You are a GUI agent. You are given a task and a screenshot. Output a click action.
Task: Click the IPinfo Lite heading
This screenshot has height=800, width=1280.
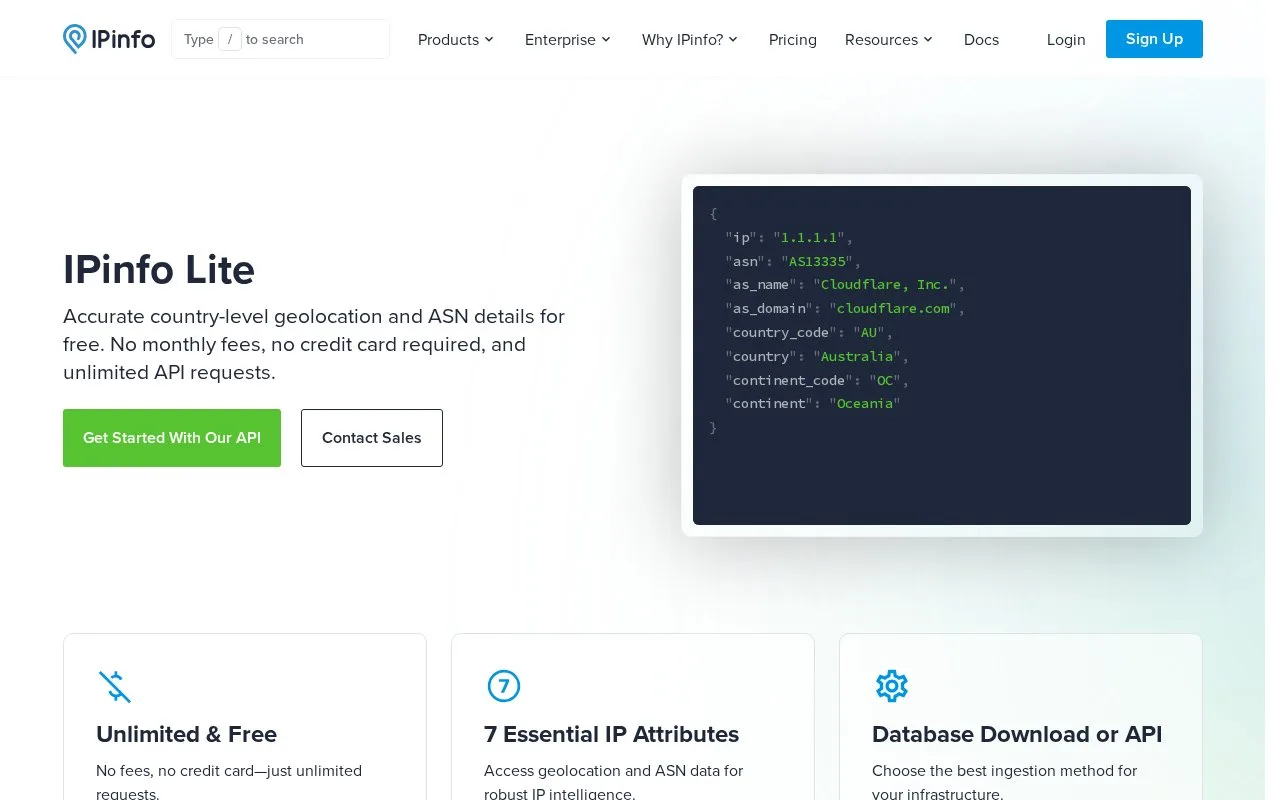159,270
